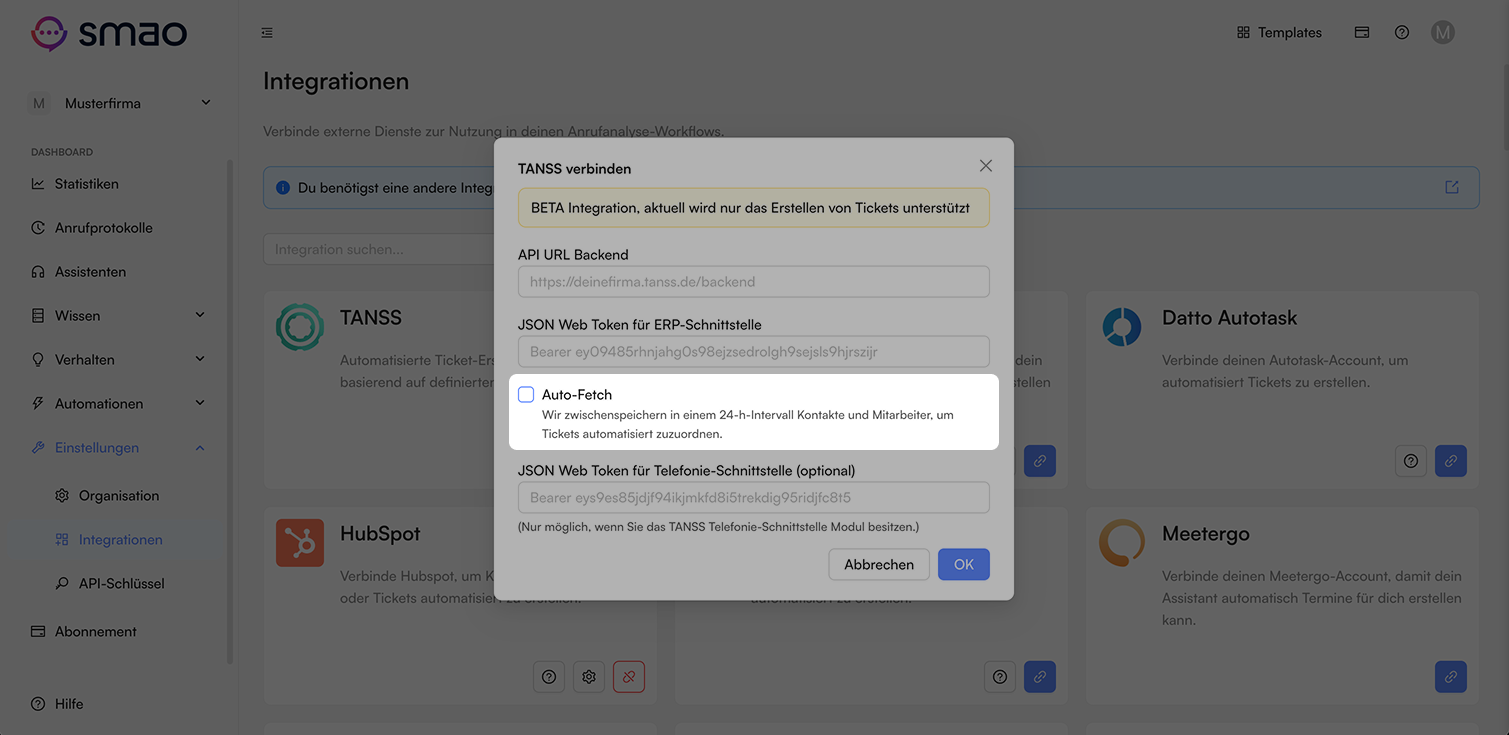Click the Abbrechen button

pyautogui.click(x=879, y=564)
